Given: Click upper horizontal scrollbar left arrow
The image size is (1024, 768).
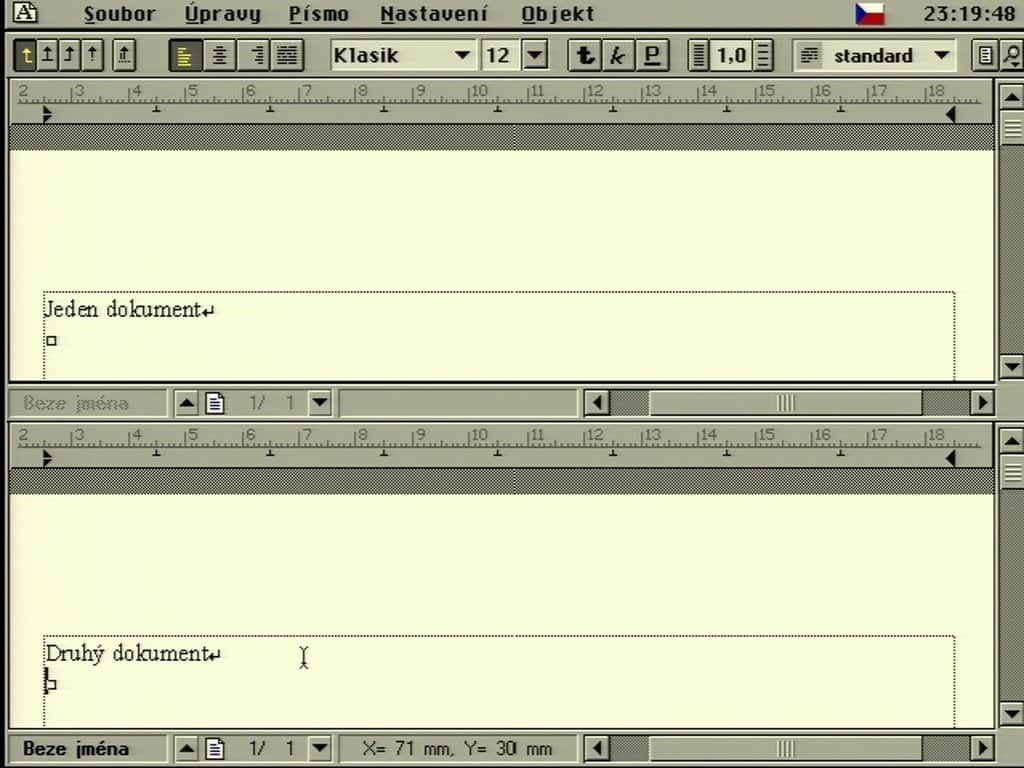Looking at the screenshot, I should pos(596,402).
